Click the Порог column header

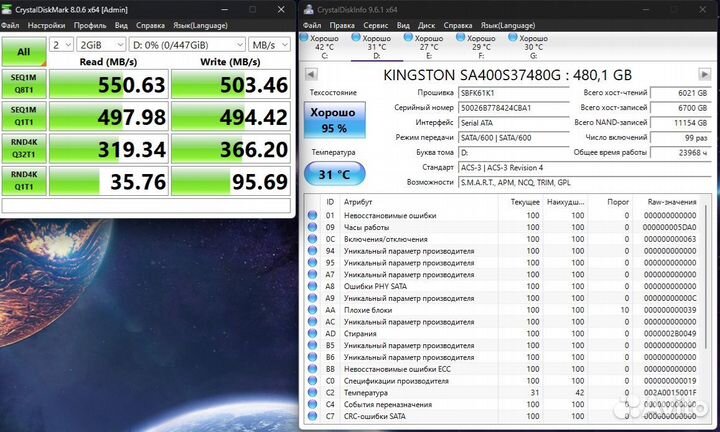click(618, 202)
